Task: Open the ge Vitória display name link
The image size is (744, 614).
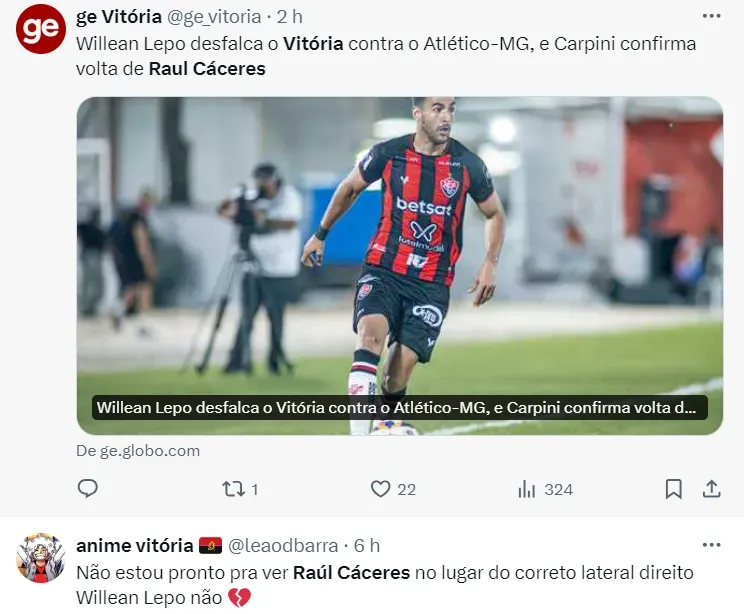Action: click(x=119, y=17)
